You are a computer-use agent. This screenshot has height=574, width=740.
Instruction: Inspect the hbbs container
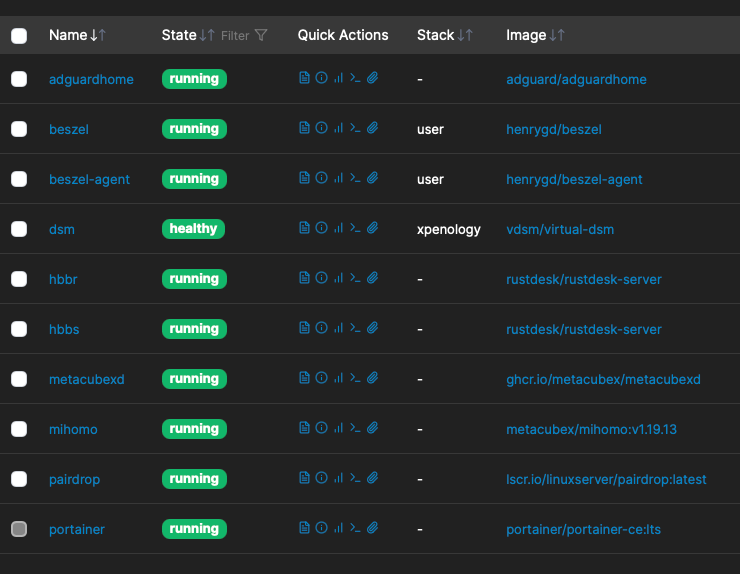(321, 329)
